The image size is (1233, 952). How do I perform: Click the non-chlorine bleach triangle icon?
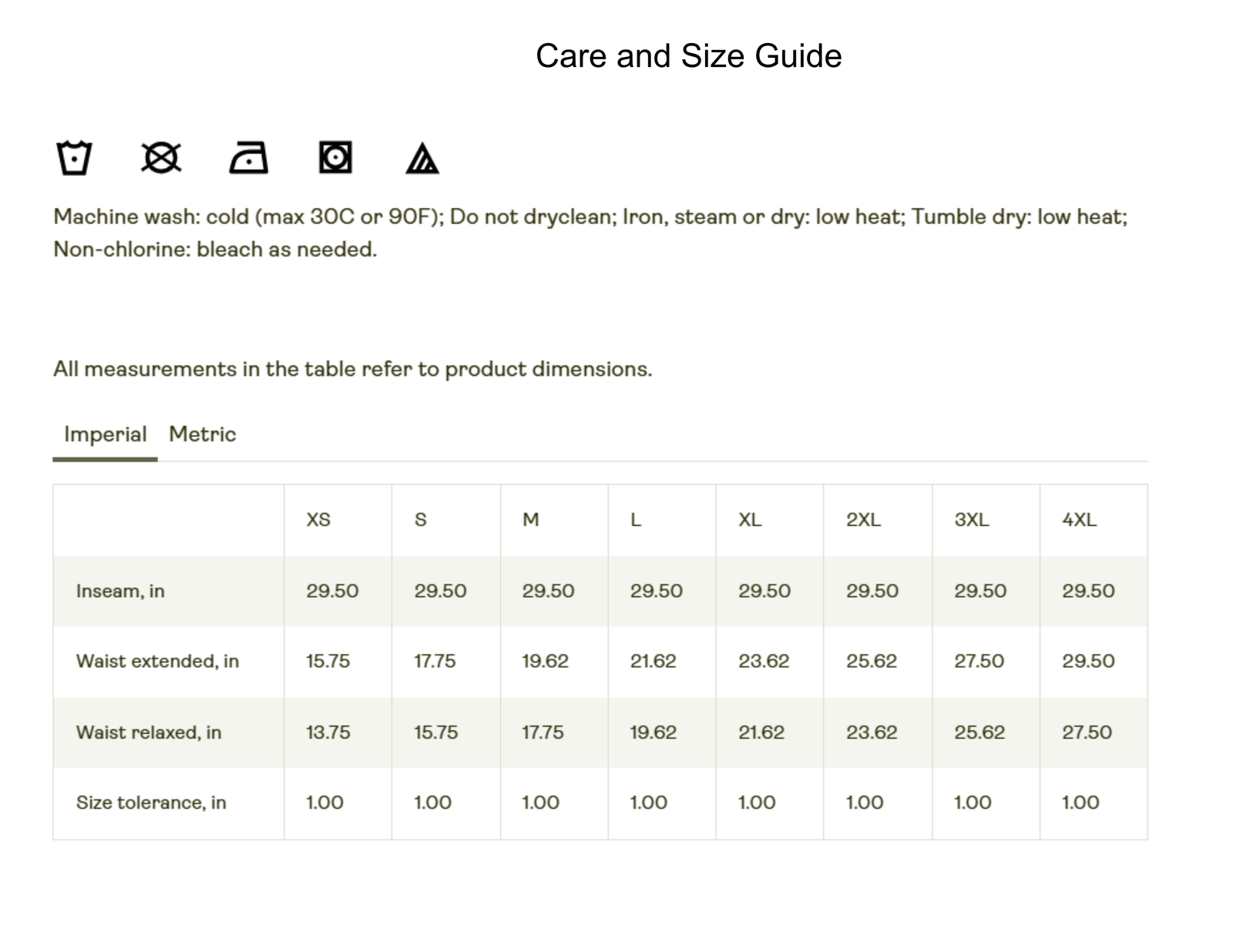click(422, 159)
